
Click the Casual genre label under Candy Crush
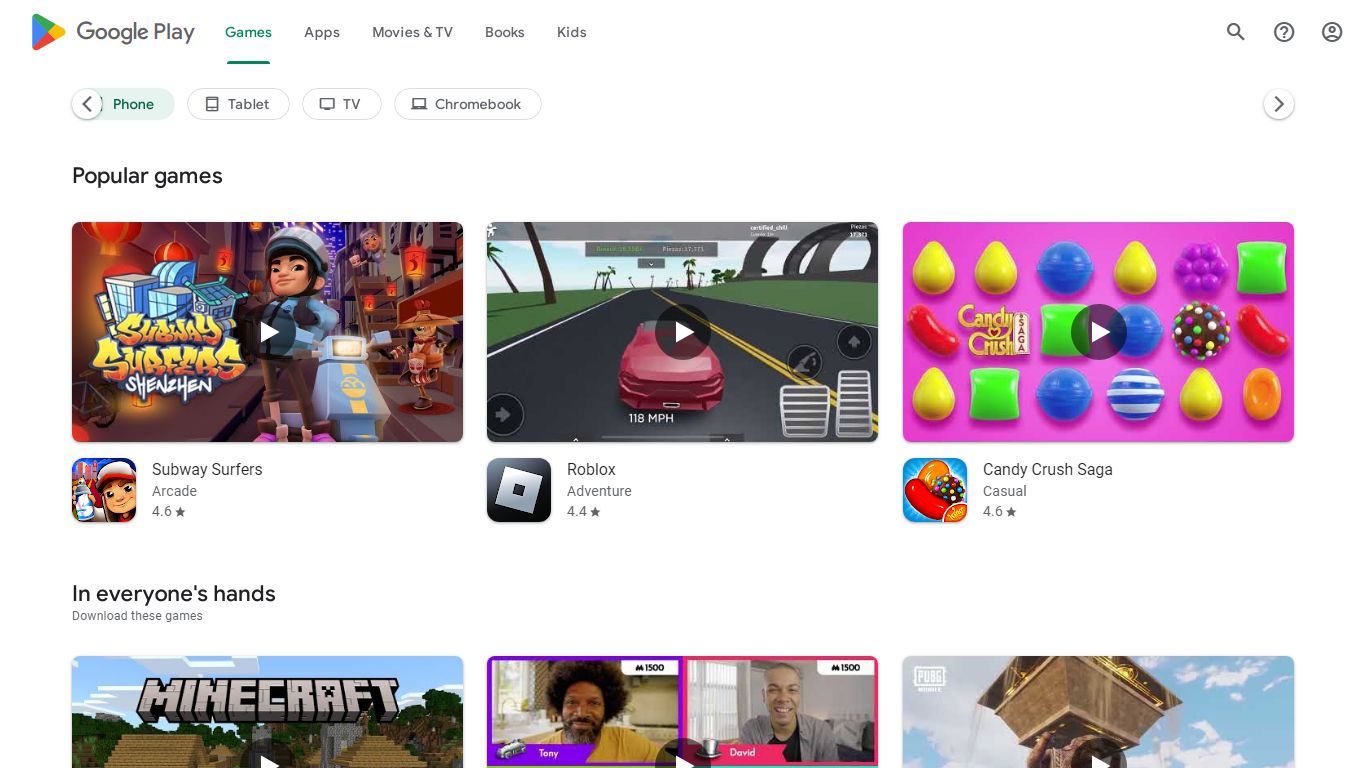(x=1005, y=491)
